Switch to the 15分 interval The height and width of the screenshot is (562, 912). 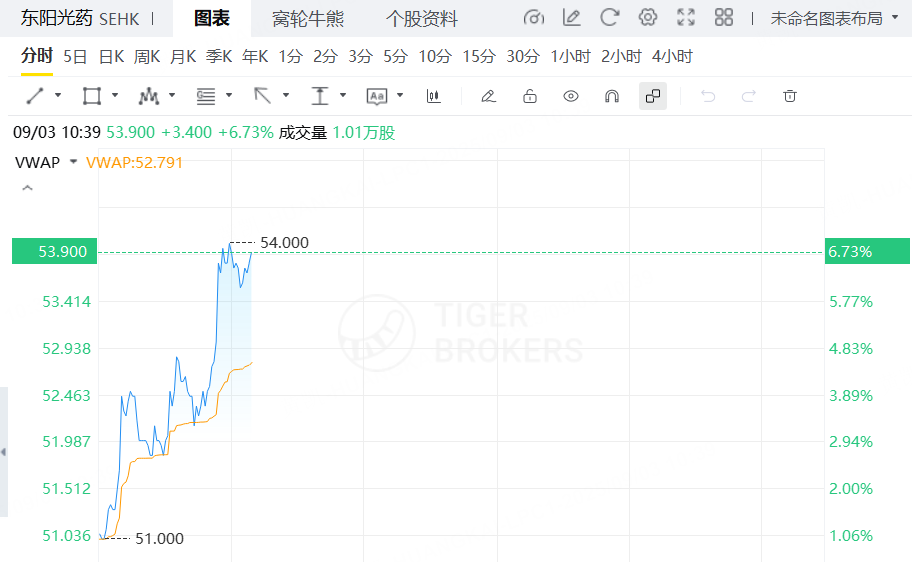point(479,56)
